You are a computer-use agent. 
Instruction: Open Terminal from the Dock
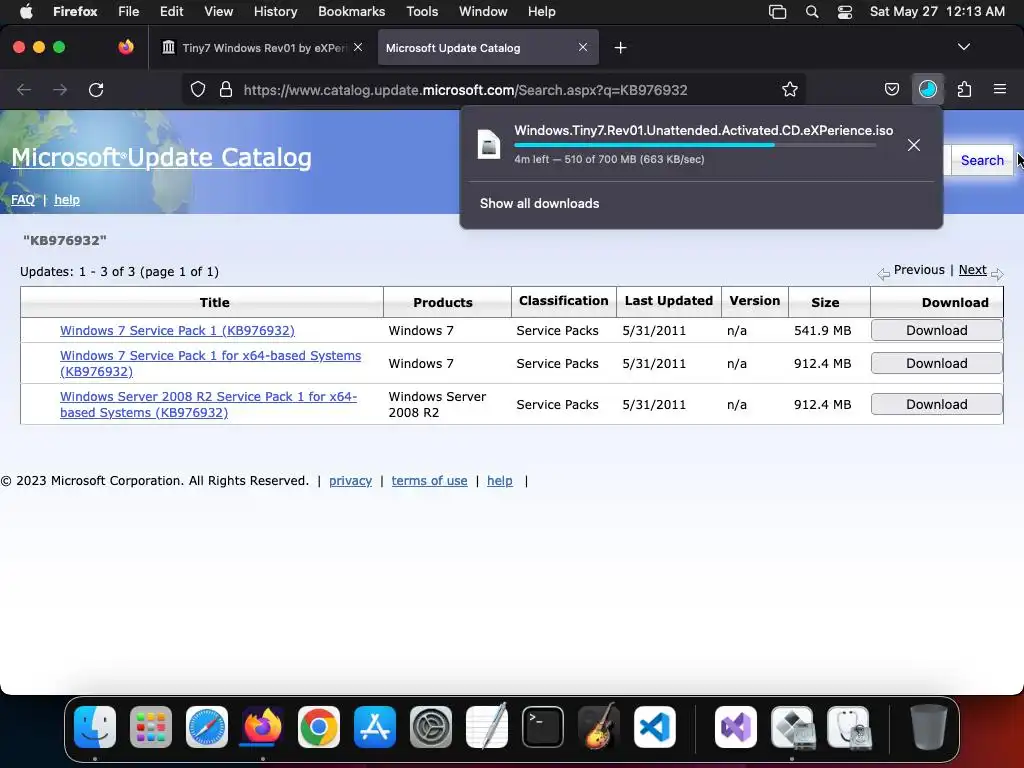[x=543, y=727]
